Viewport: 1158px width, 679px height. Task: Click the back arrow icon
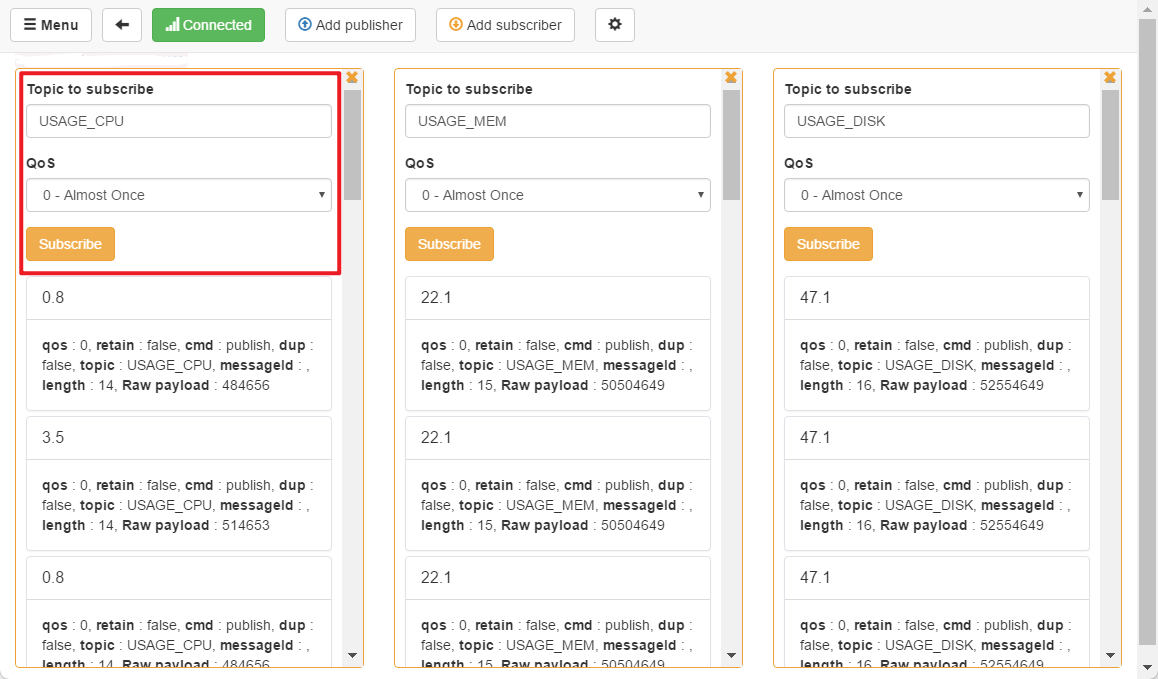click(x=122, y=25)
